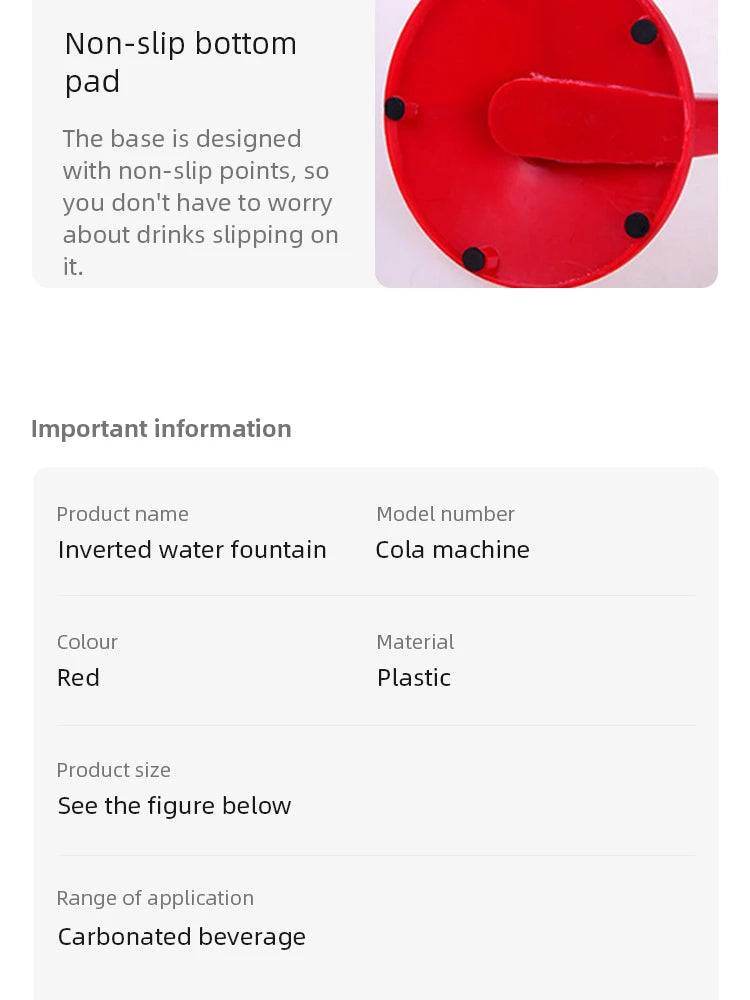Click "See the figure below" text

point(174,805)
